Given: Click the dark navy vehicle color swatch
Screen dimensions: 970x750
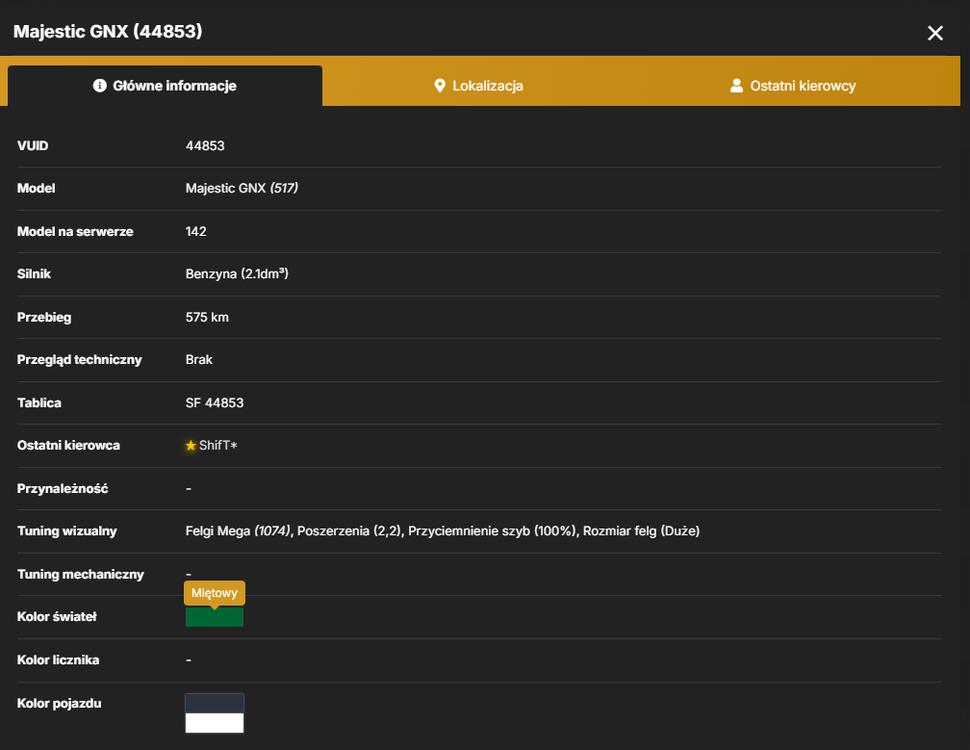Looking at the screenshot, I should pyautogui.click(x=214, y=704).
